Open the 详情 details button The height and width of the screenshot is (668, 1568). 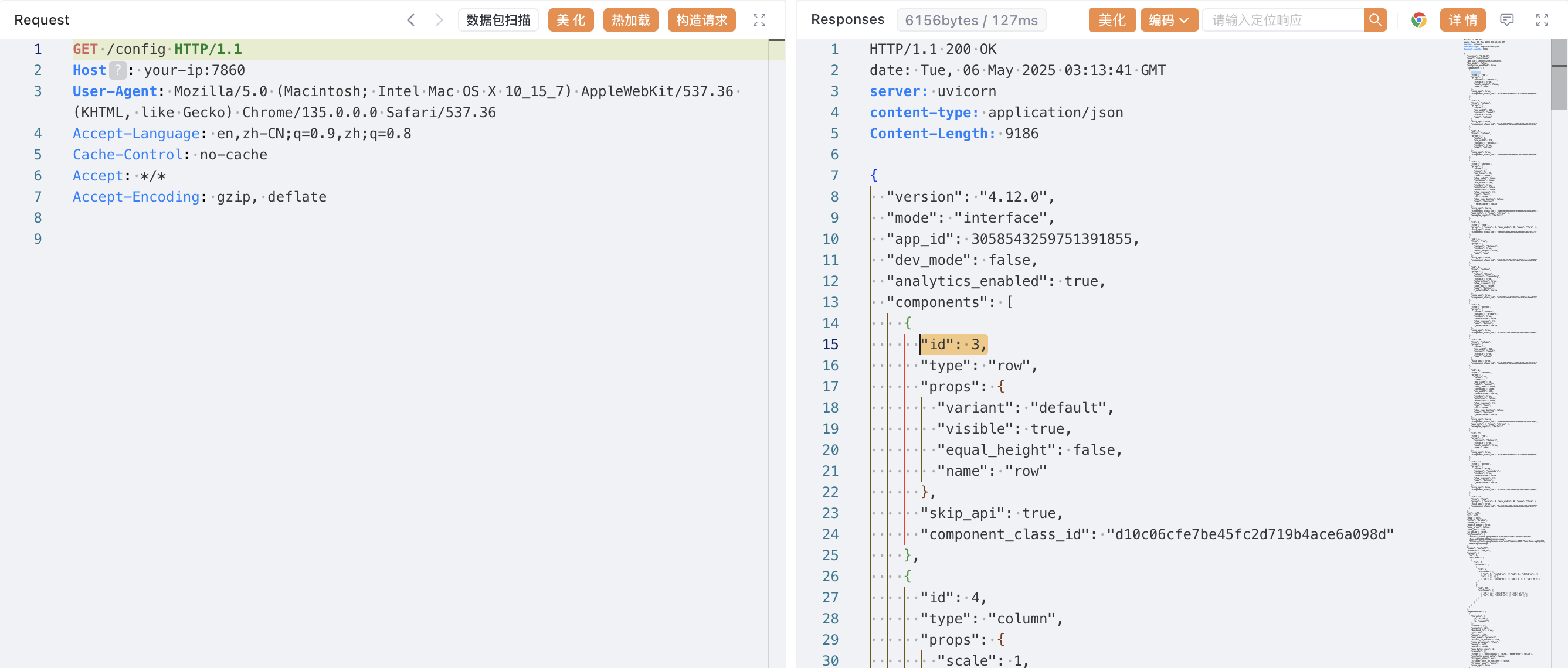(1462, 20)
